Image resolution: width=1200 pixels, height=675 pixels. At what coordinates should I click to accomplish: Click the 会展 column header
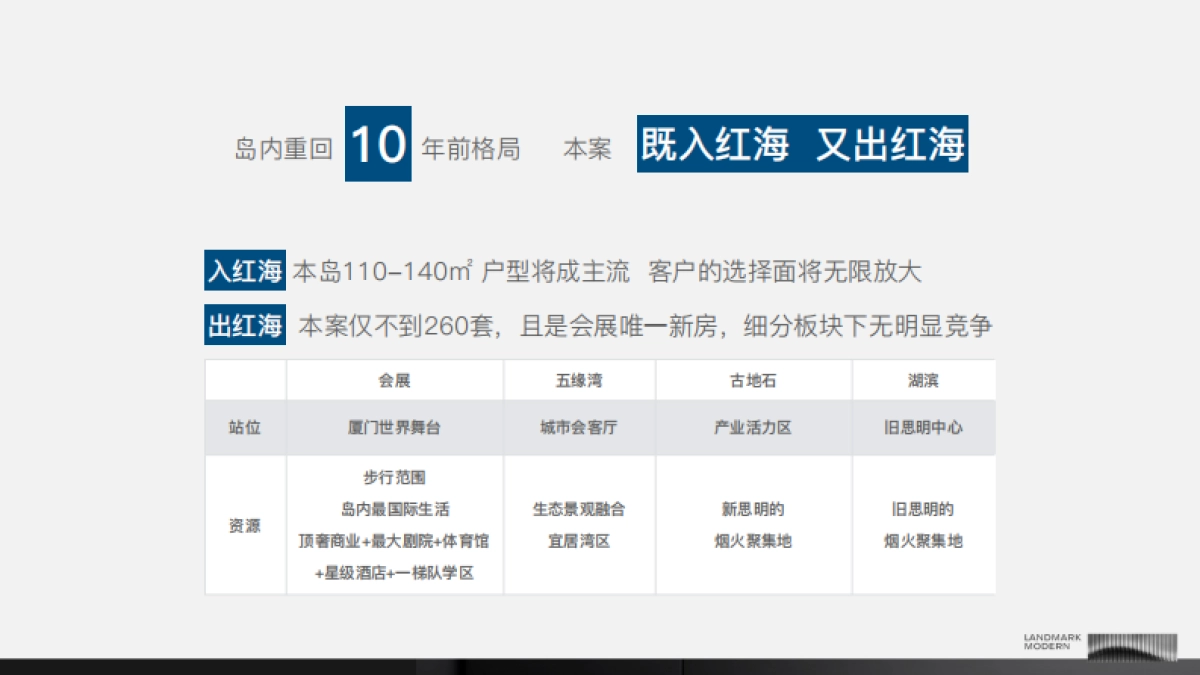(394, 381)
